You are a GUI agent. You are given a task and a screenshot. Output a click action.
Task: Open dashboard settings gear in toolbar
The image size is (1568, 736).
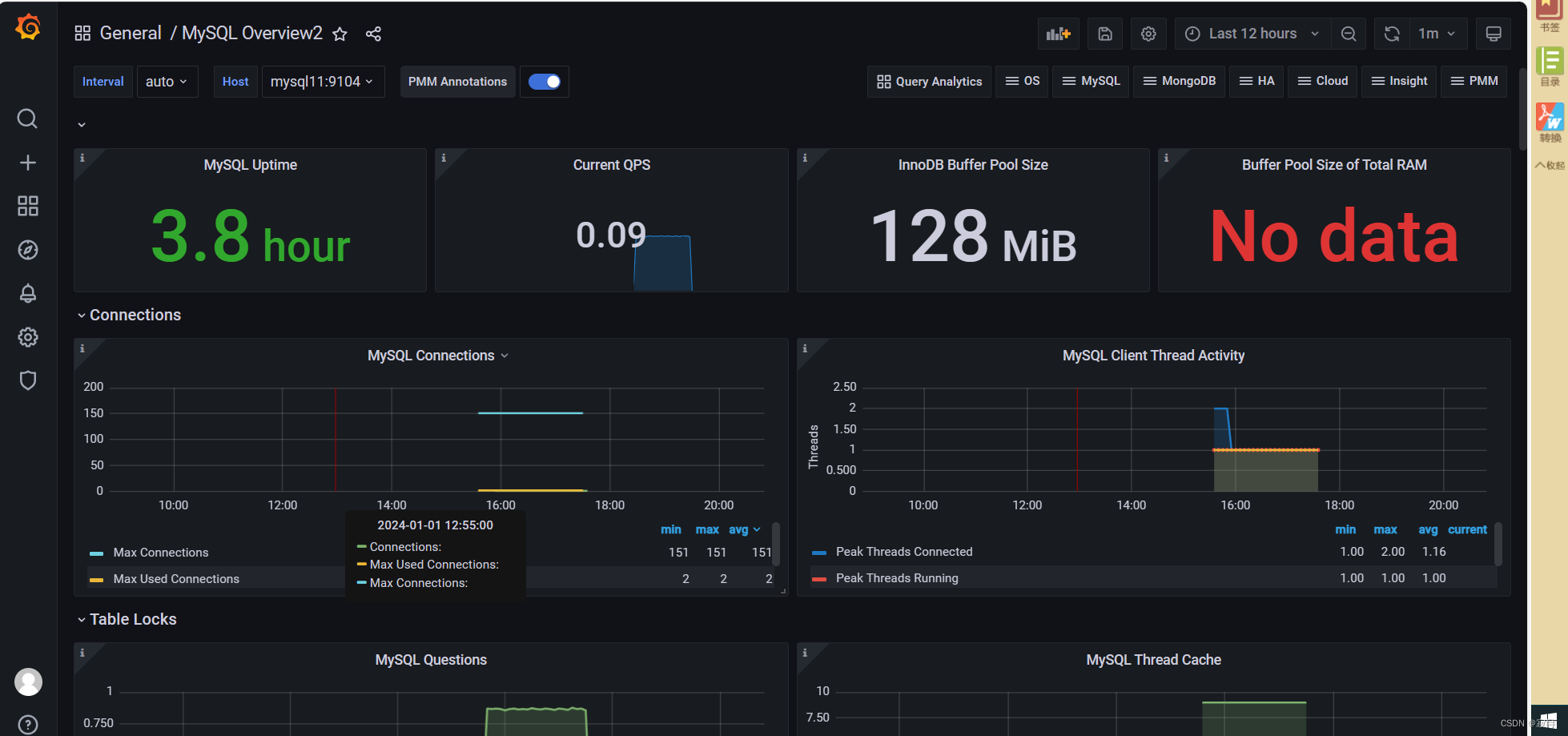click(1148, 34)
